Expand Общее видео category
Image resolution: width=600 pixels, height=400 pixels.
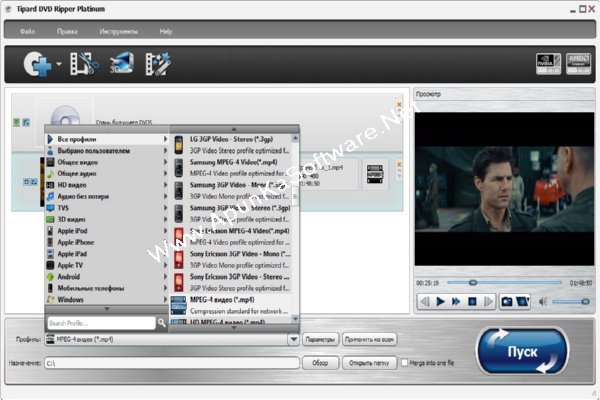point(107,162)
